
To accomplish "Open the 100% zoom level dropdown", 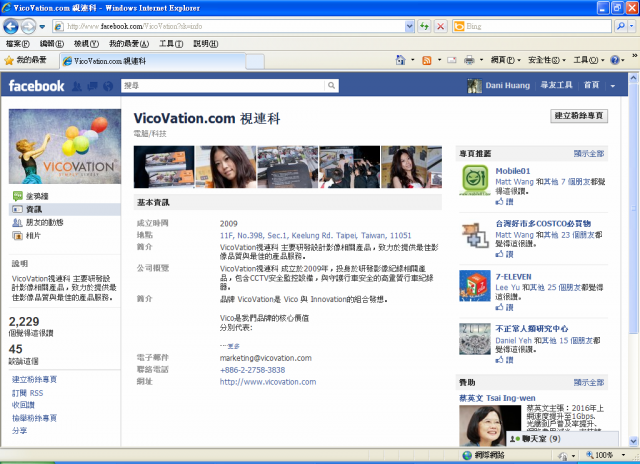I will (x=623, y=455).
